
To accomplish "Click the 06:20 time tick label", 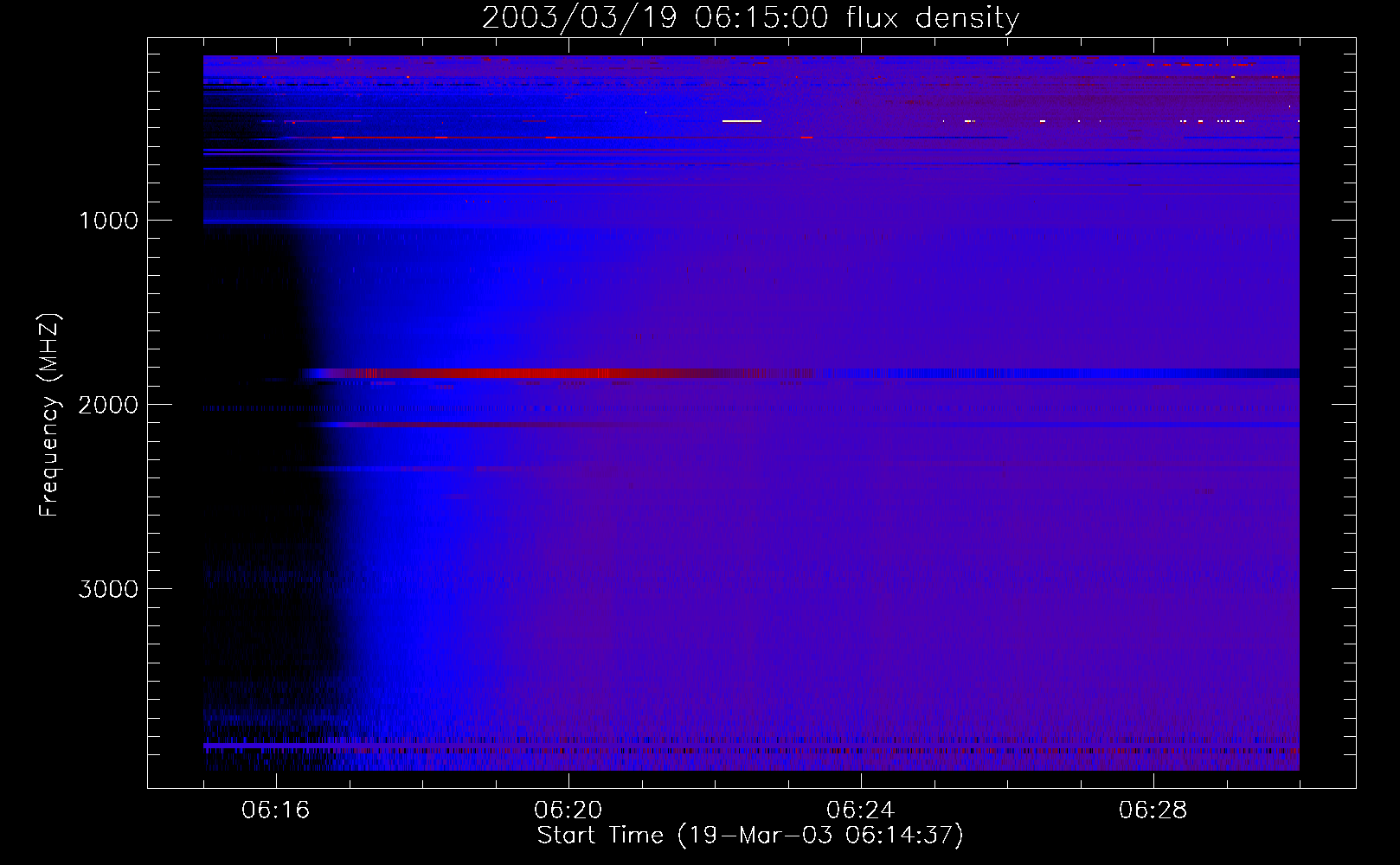I will [568, 811].
